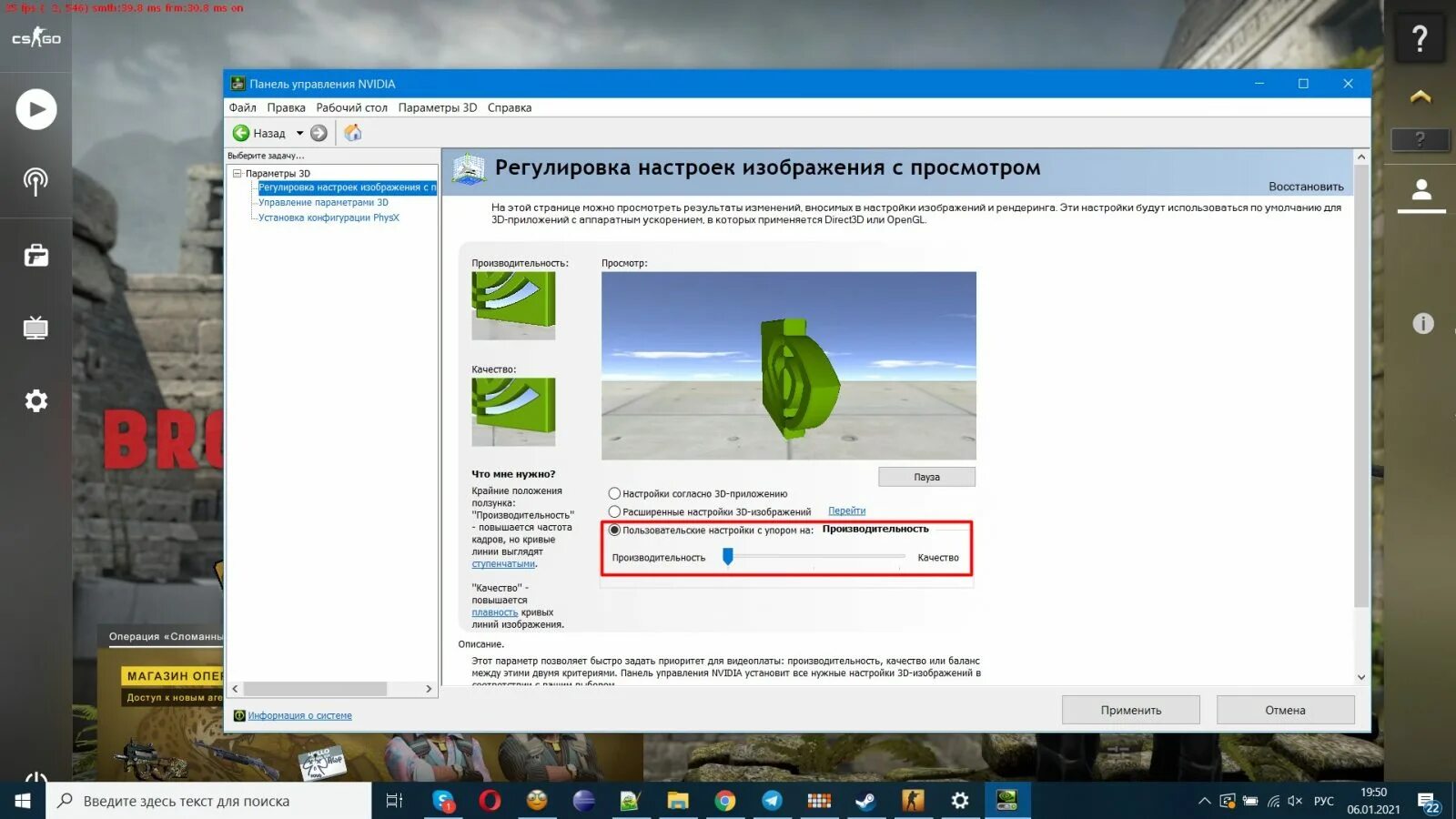Open the CS:GO friends profile icon
Image resolution: width=1456 pixels, height=819 pixels.
pyautogui.click(x=1421, y=190)
